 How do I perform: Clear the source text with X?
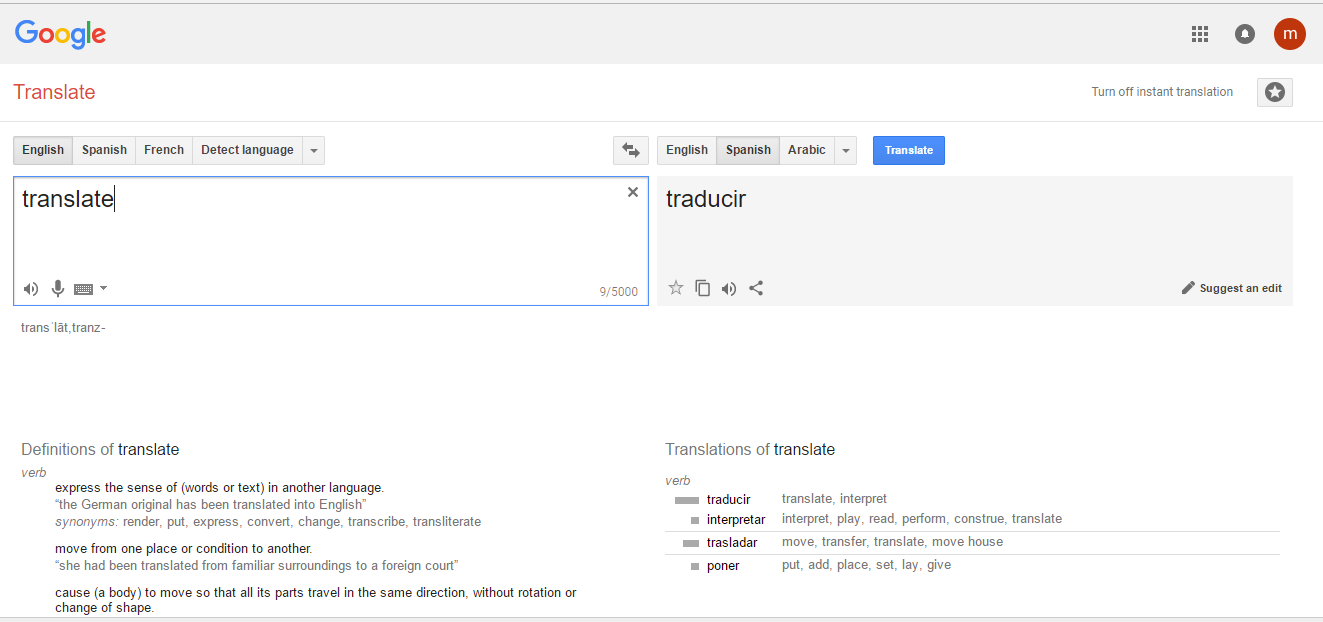click(x=633, y=192)
